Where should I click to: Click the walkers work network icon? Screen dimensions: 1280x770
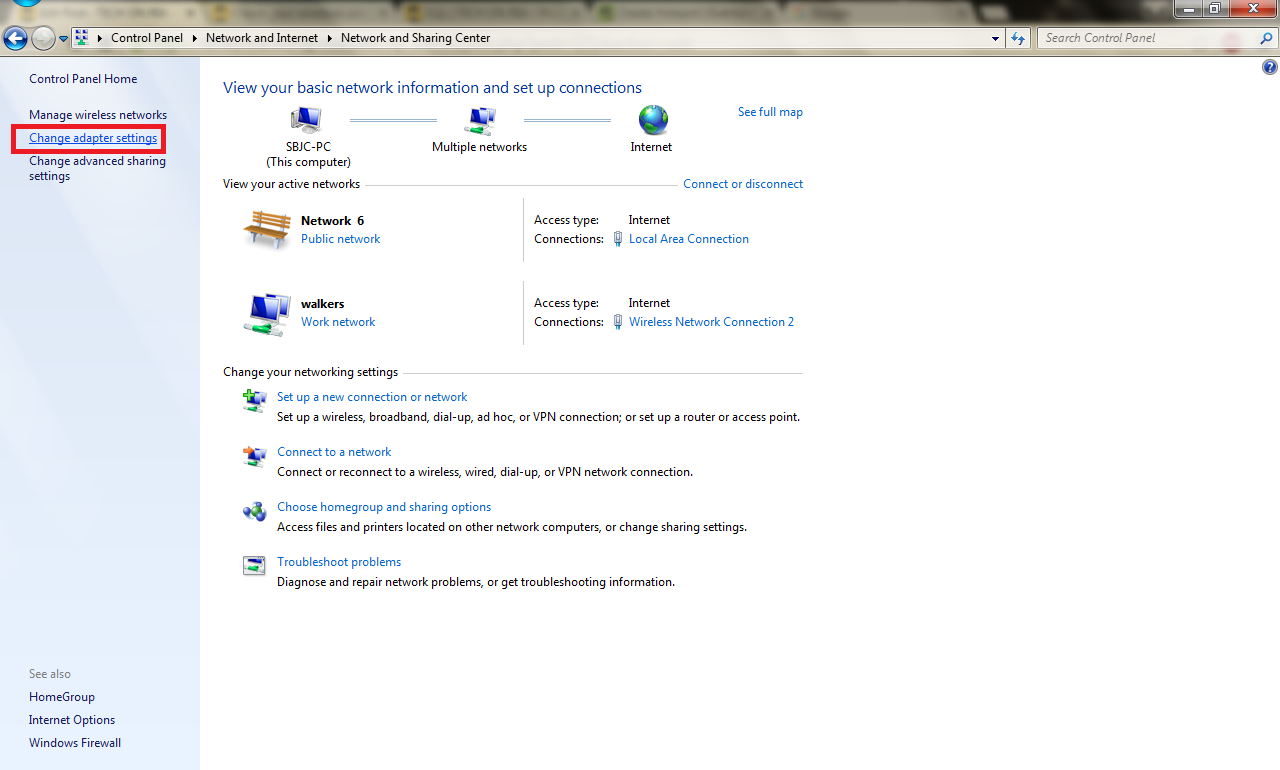tap(266, 313)
